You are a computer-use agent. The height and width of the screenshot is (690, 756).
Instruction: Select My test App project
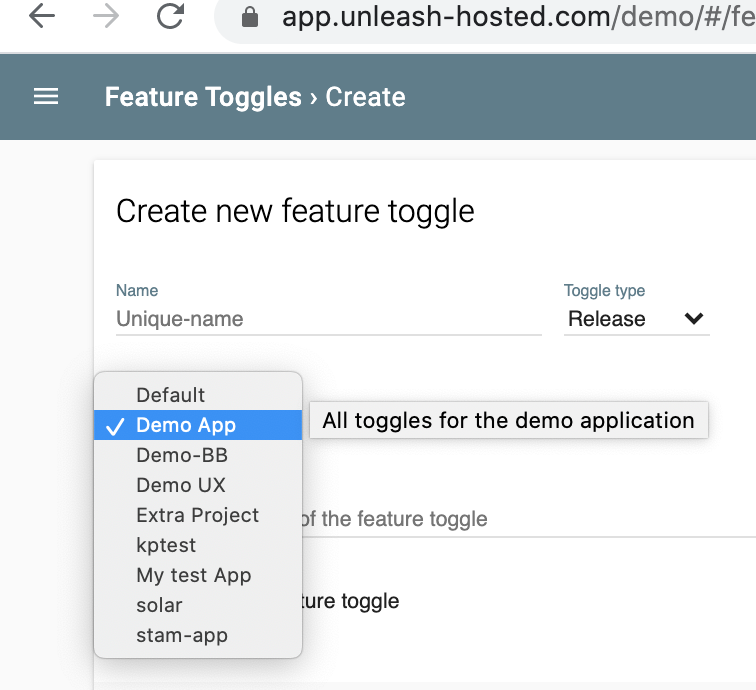point(194,575)
